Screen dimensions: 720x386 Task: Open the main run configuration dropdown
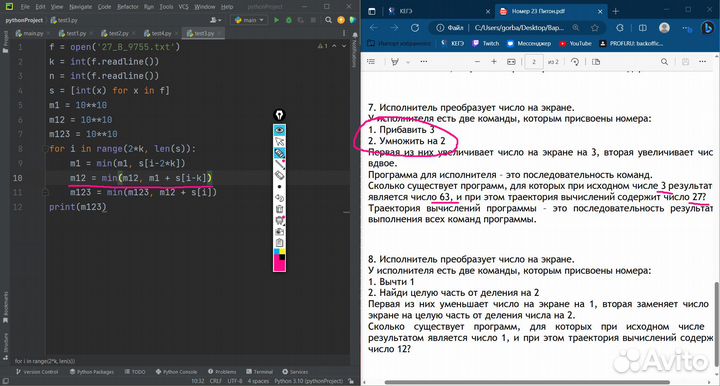point(249,20)
